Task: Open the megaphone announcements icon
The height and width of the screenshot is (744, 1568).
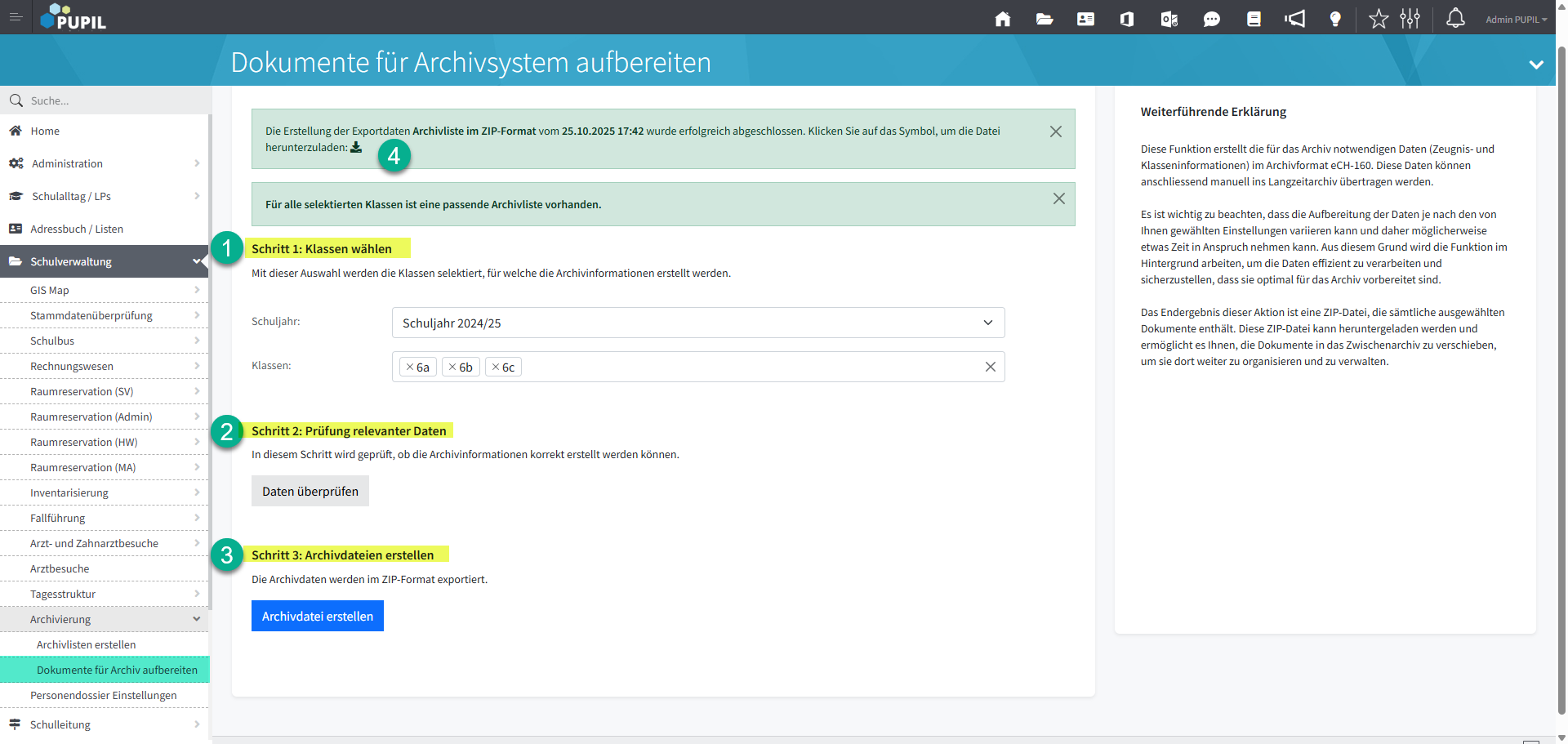Action: tap(1294, 19)
